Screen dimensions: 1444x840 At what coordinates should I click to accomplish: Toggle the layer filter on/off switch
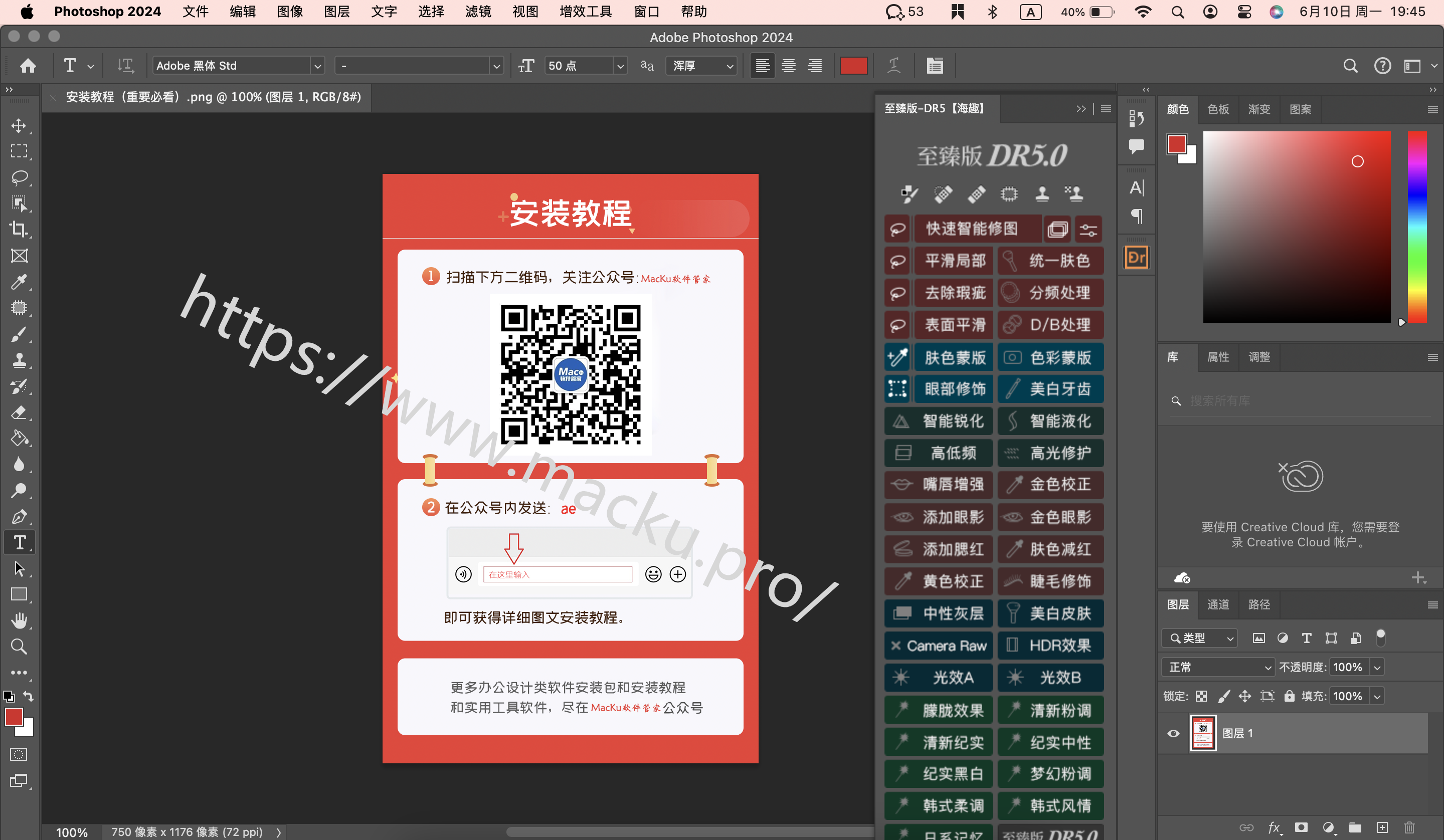(1380, 637)
